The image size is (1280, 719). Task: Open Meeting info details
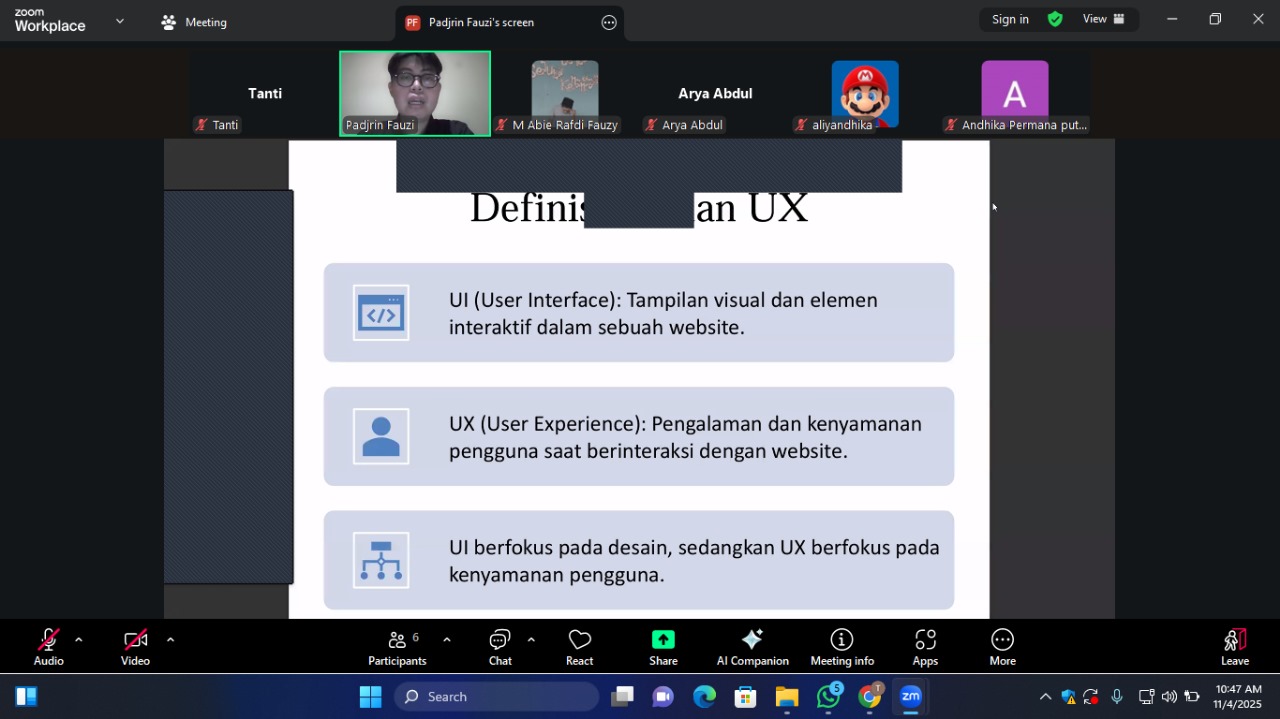[841, 647]
